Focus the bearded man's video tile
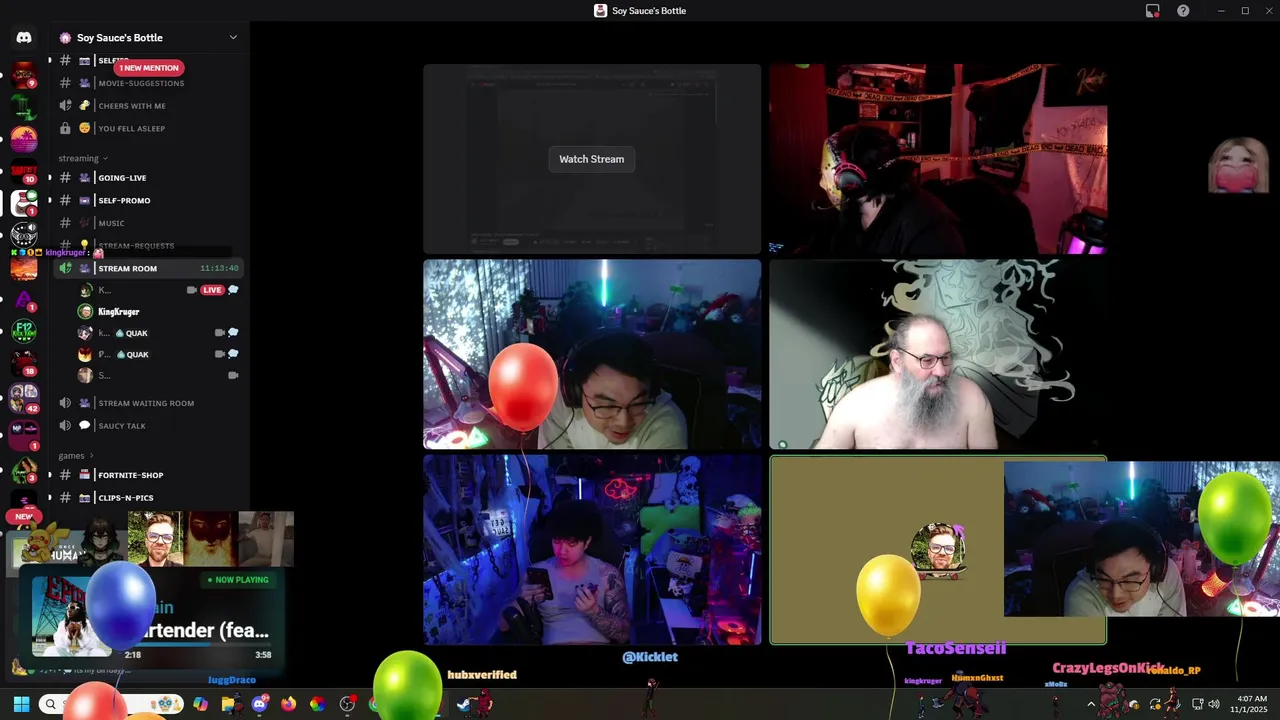Image resolution: width=1280 pixels, height=720 pixels. (938, 354)
